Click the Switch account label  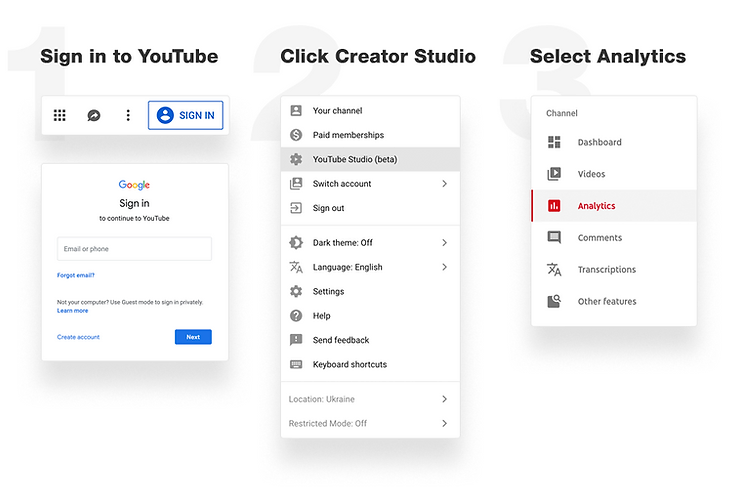coord(342,184)
